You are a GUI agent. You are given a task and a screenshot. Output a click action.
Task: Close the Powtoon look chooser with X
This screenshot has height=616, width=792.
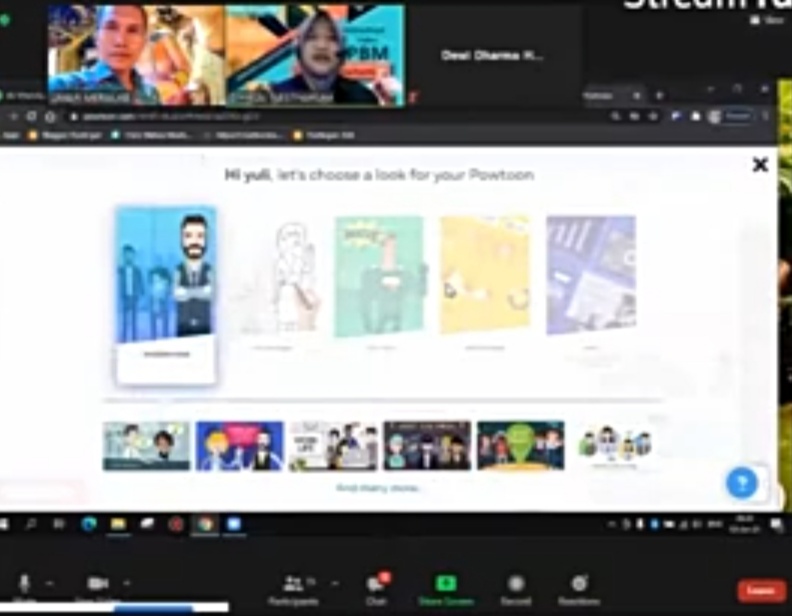(x=760, y=165)
